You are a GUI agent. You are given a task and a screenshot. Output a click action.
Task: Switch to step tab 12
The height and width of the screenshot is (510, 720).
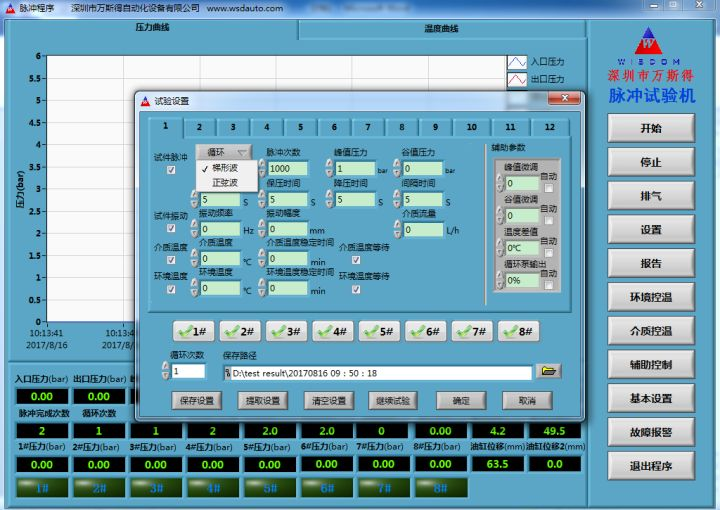tap(550, 127)
